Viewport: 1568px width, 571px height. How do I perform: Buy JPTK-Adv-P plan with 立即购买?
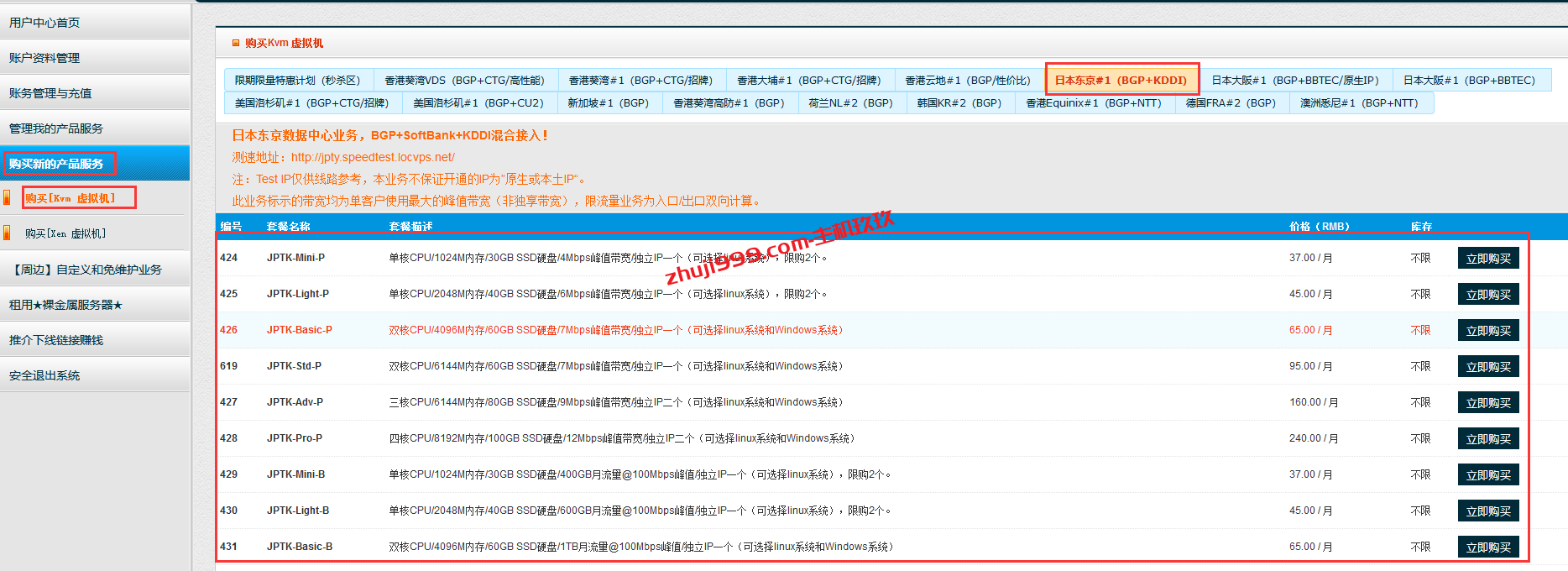click(x=1488, y=403)
